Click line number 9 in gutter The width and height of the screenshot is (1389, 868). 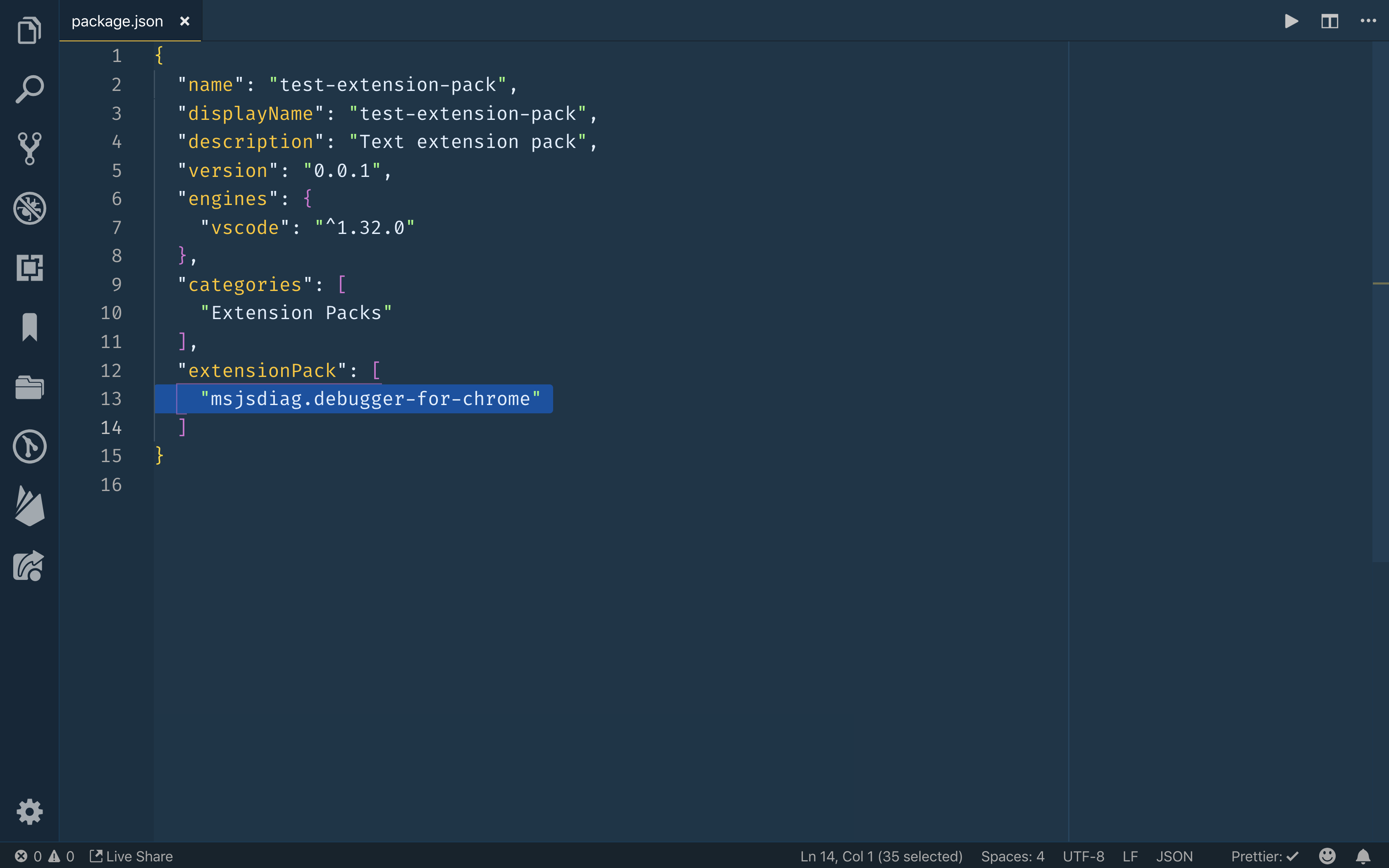117,285
